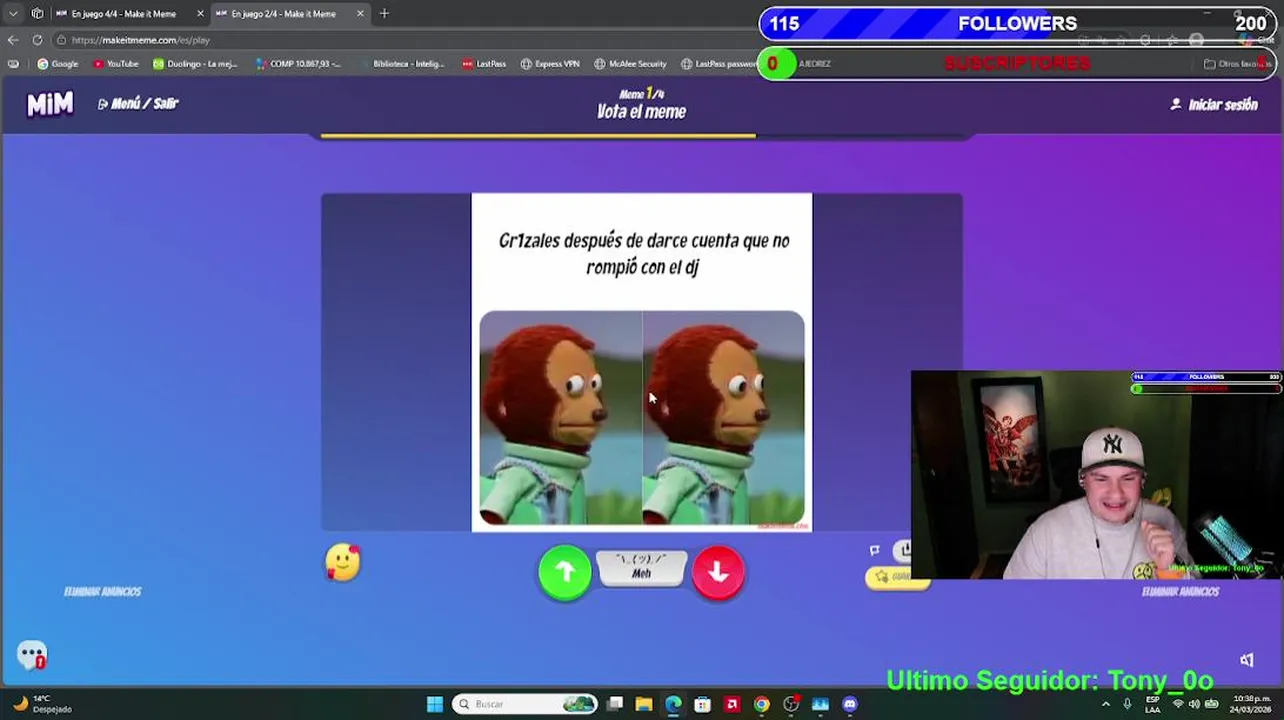1284x720 pixels.
Task: Open AMD software on taskbar
Action: coord(732,704)
